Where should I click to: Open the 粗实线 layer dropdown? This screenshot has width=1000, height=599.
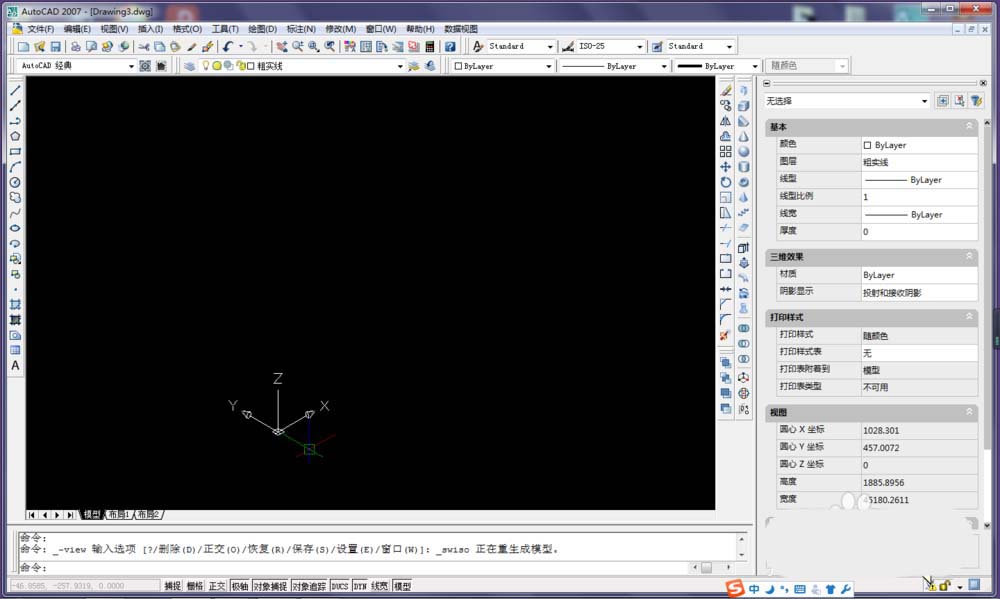(398, 65)
